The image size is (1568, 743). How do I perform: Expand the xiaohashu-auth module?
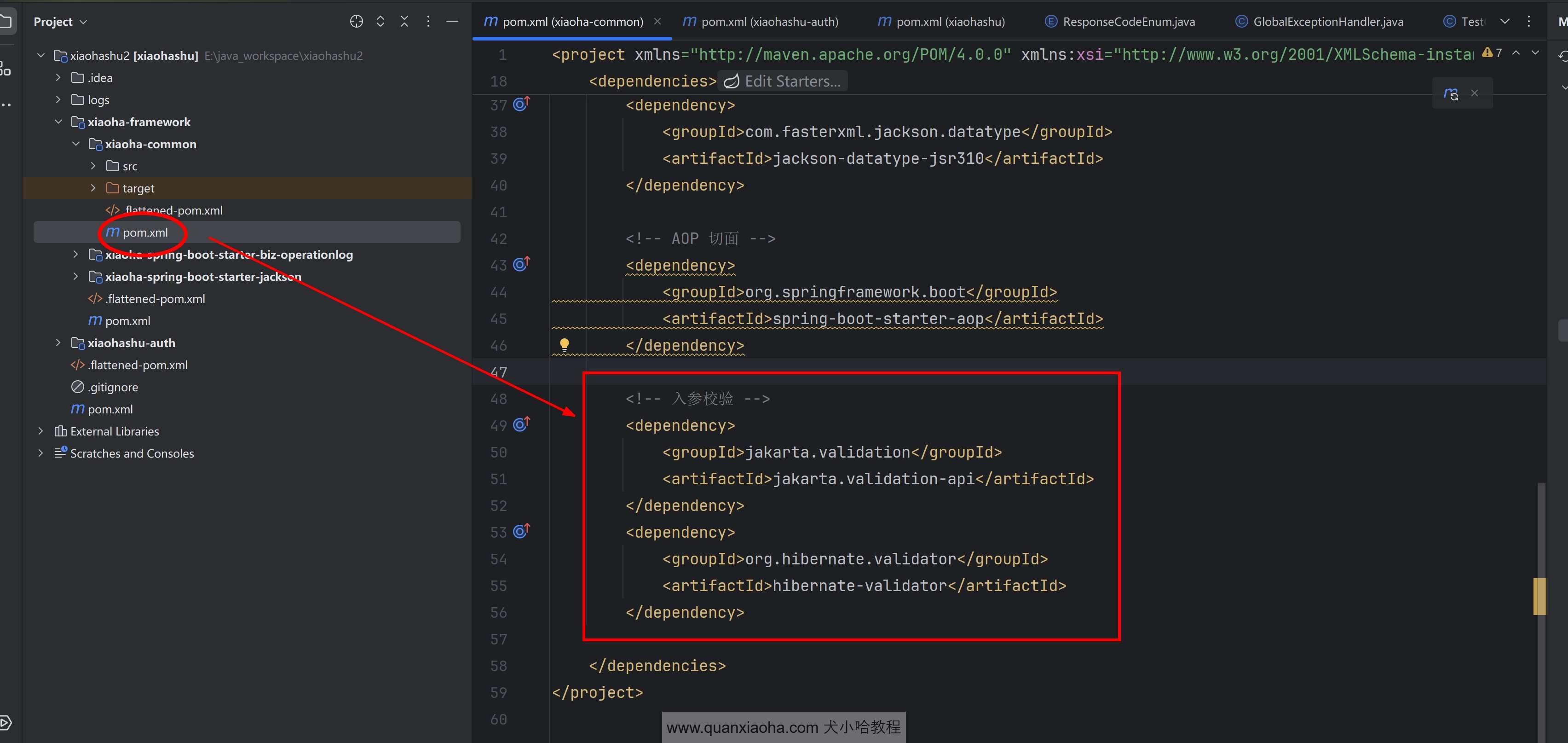(x=58, y=343)
